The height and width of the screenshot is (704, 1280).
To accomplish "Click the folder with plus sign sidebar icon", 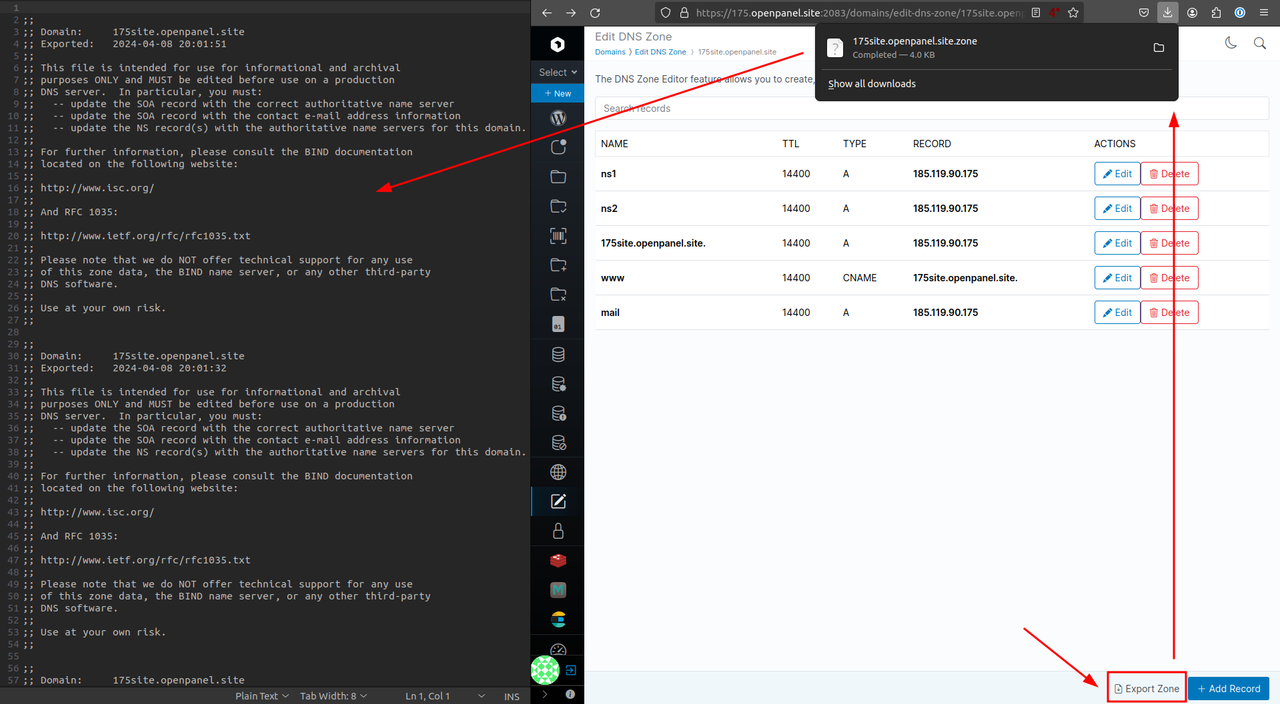I will click(558, 265).
